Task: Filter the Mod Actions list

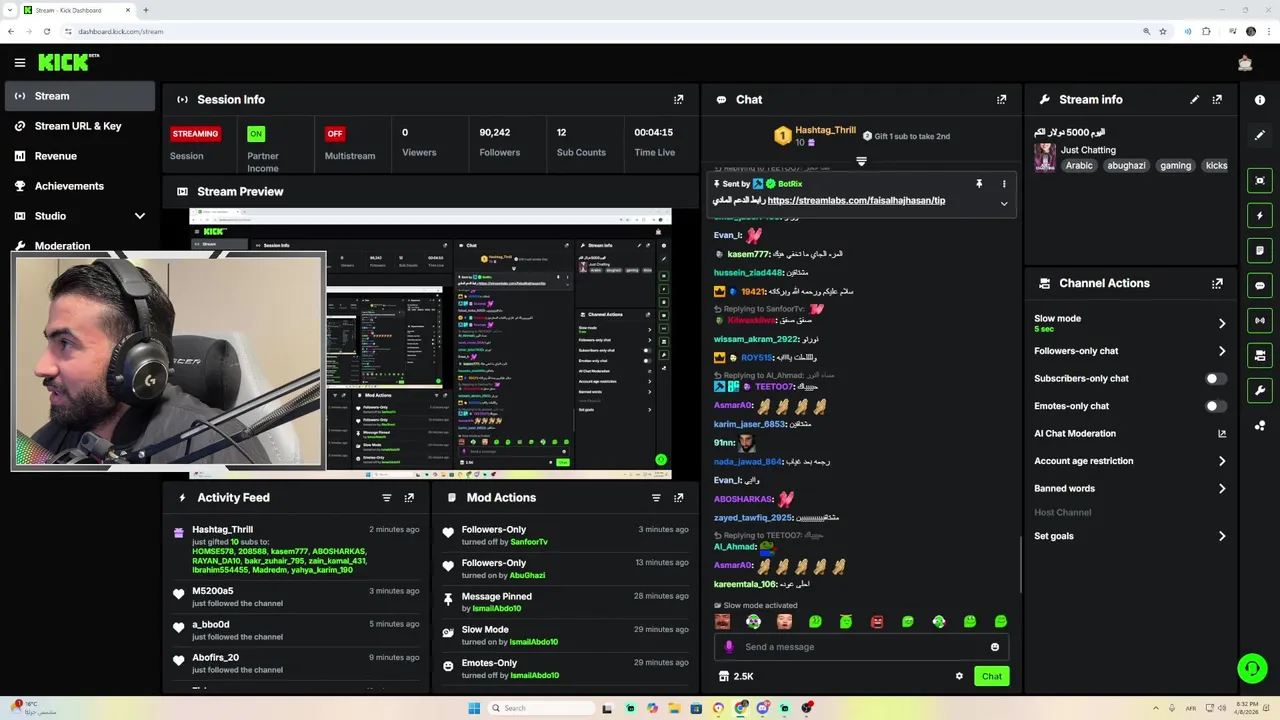Action: [x=656, y=498]
